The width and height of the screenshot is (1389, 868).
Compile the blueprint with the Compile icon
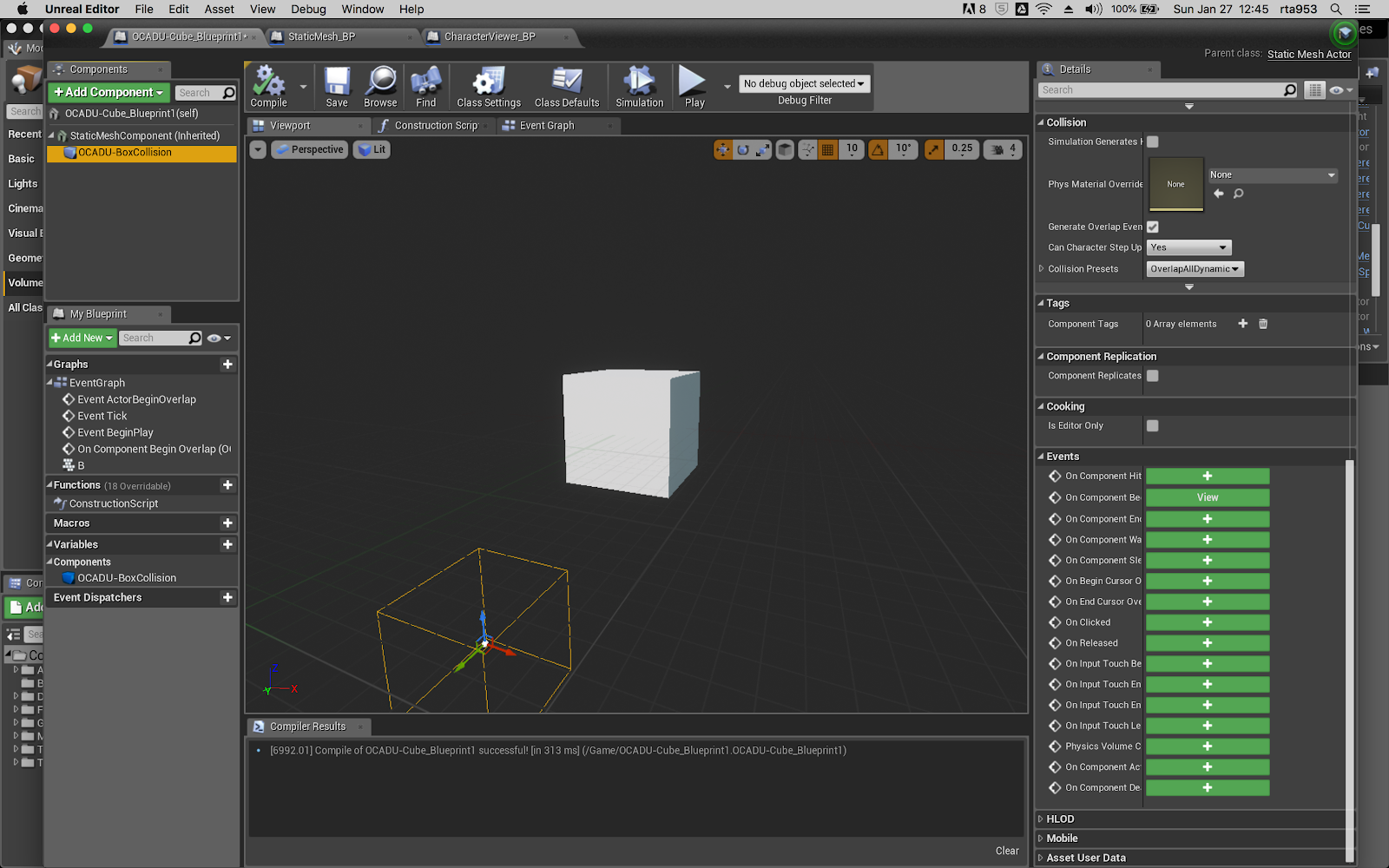[268, 87]
